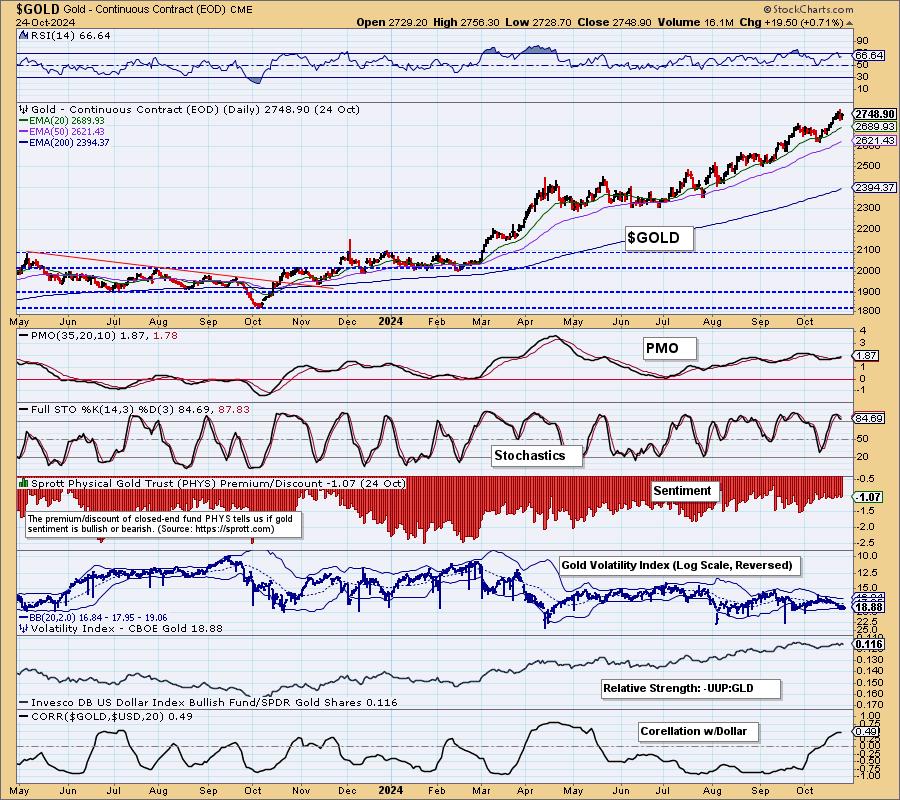The image size is (900, 800).
Task: Click the Stochastics annotation box
Action: point(537,456)
